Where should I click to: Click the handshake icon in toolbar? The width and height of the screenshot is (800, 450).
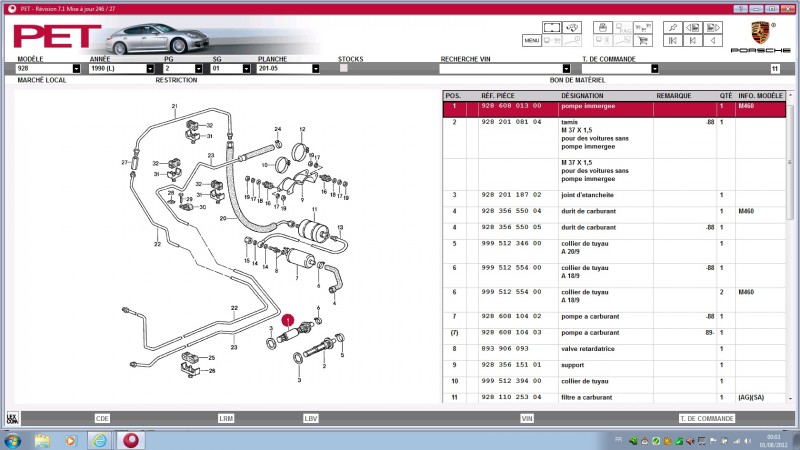click(572, 28)
